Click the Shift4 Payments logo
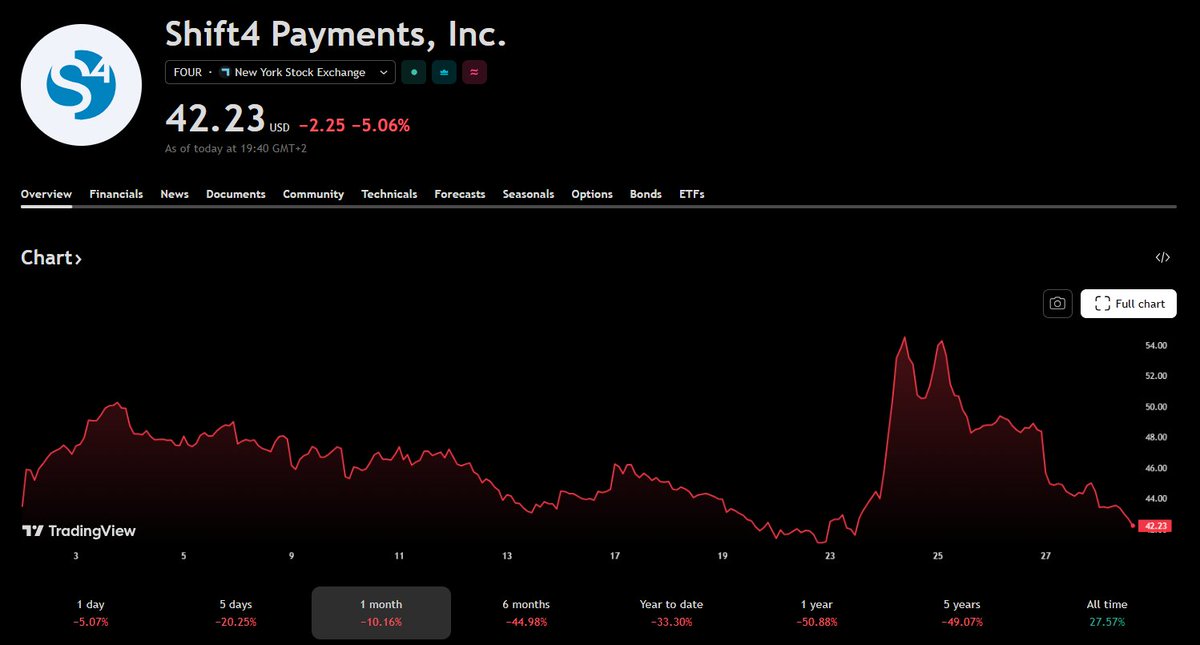The width and height of the screenshot is (1200, 645). (83, 83)
